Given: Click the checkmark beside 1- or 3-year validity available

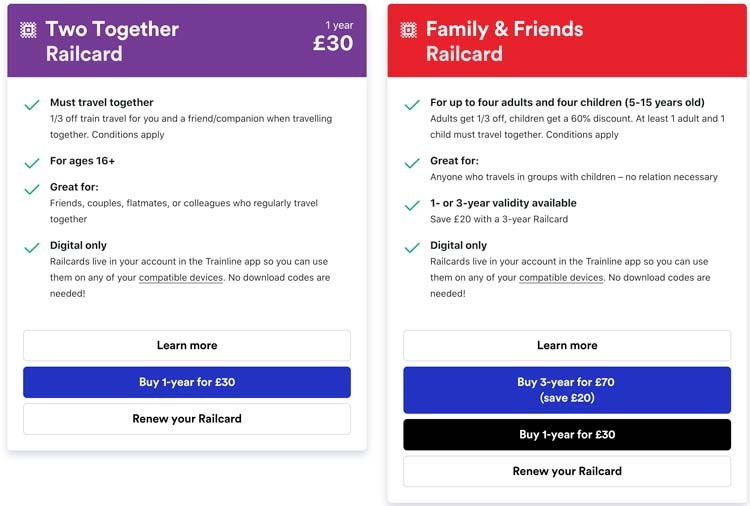Looking at the screenshot, I should [x=412, y=206].
